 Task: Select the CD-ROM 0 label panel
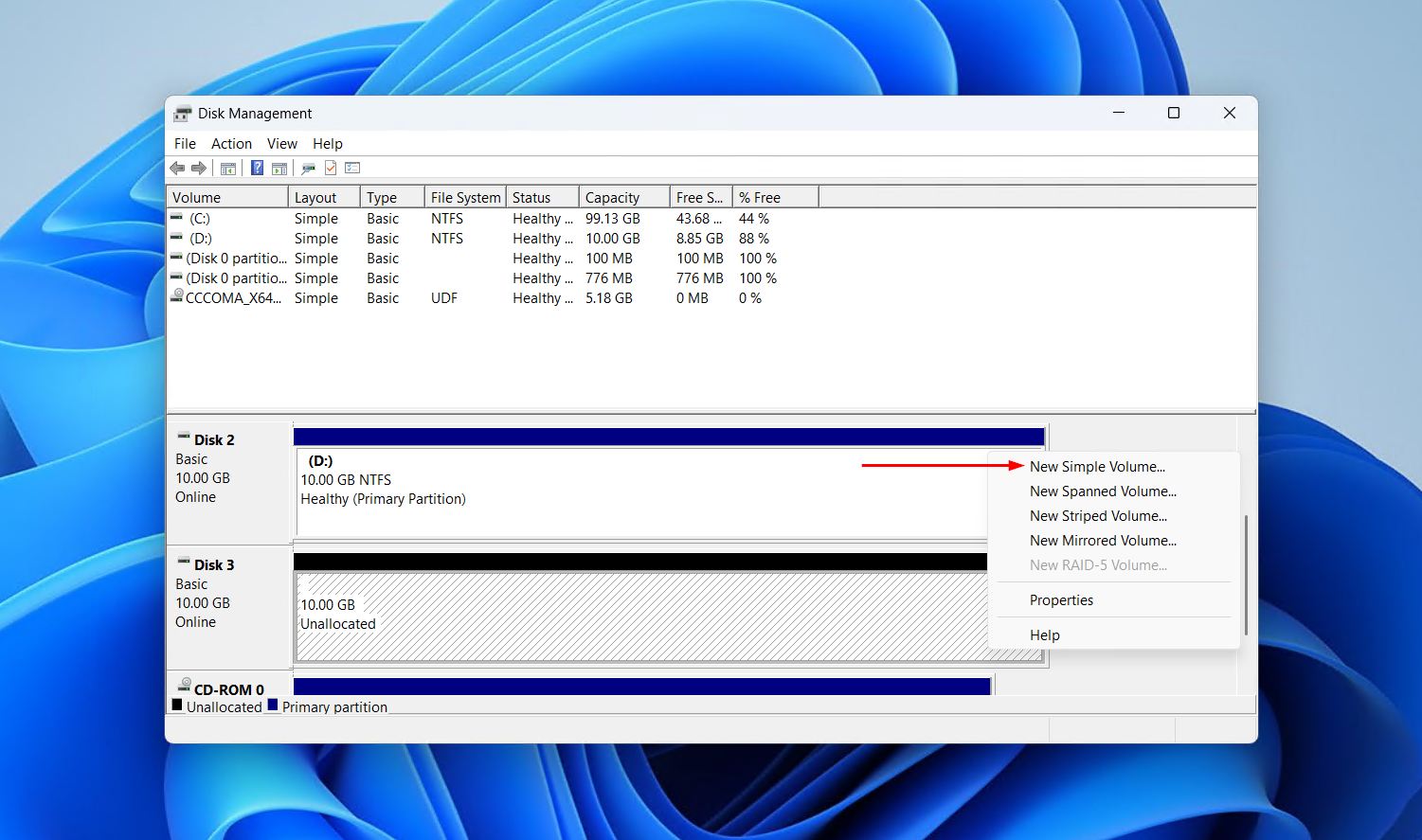pos(229,684)
